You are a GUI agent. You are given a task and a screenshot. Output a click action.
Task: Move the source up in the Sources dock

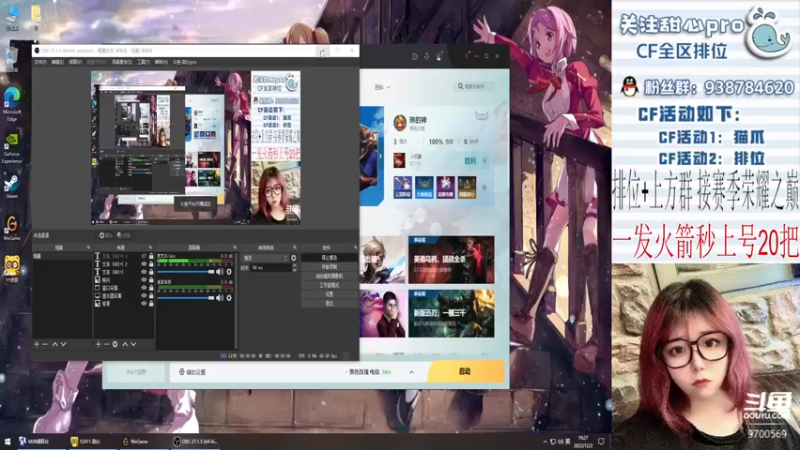[x=125, y=344]
